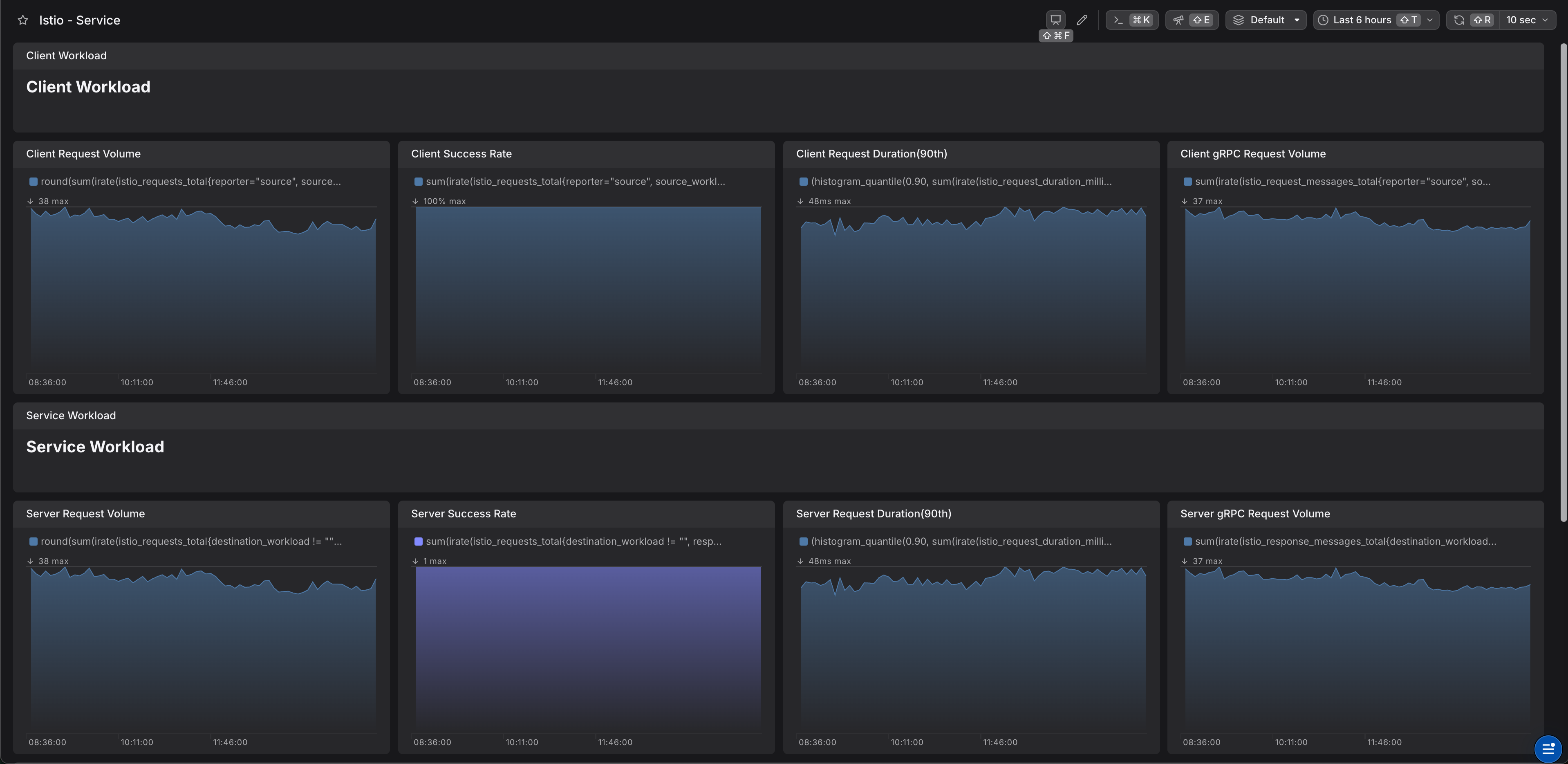Toggle Server Success Rate legend series
Viewport: 1568px width, 764px height.
pyautogui.click(x=573, y=542)
